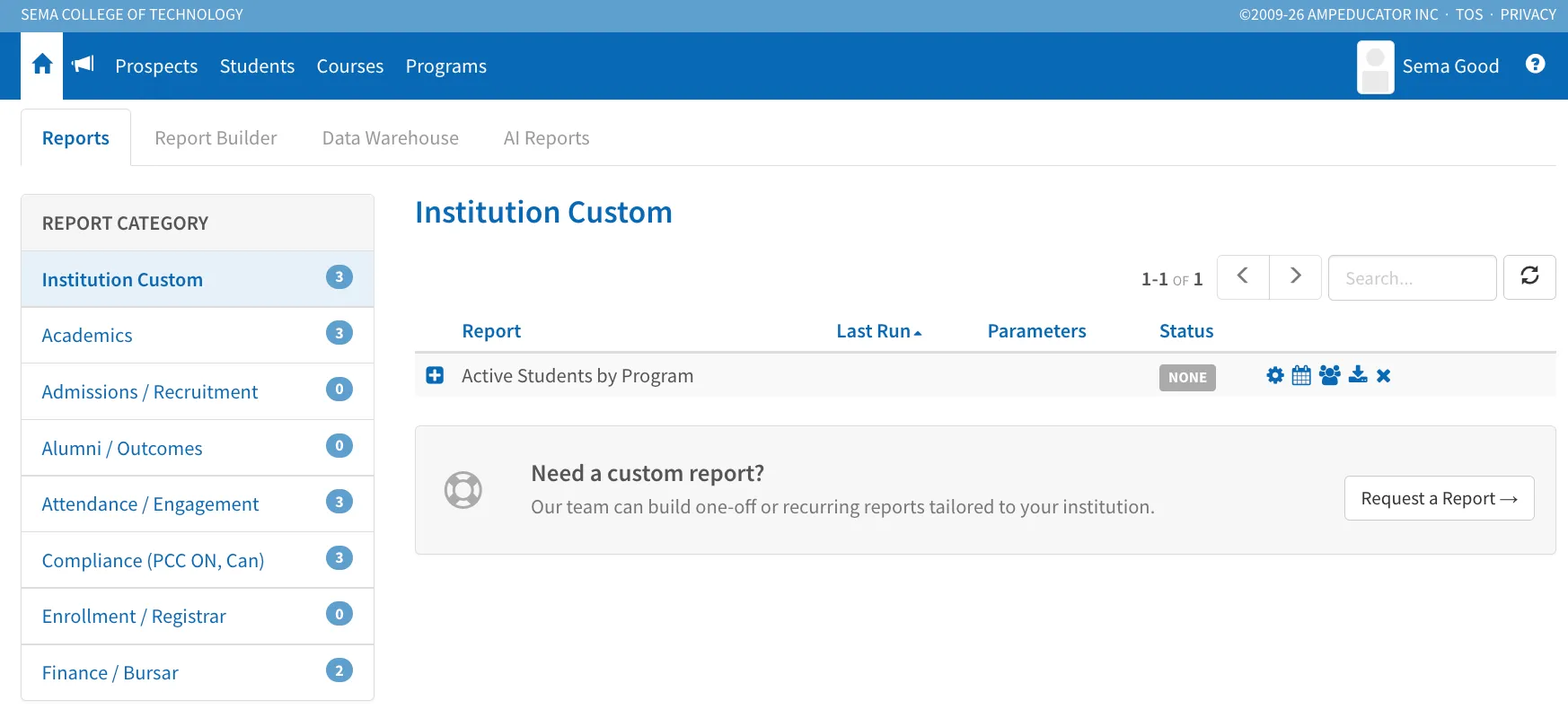Focus the Search reports field
The height and width of the screenshot is (718, 1568).
click(1412, 277)
